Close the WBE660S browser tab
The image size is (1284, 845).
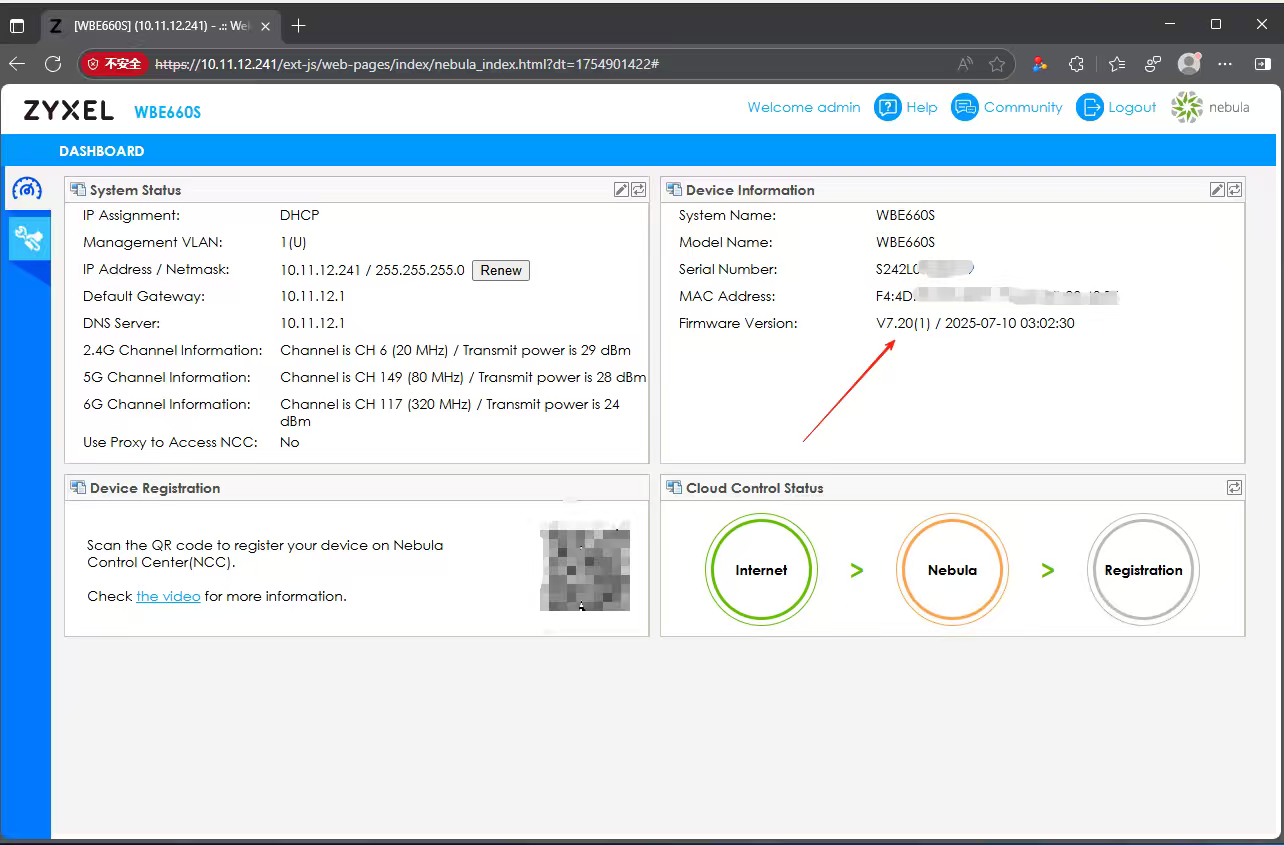(265, 26)
